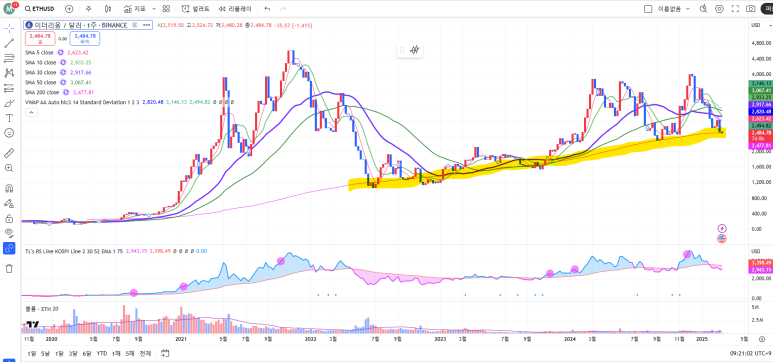Viewport: 773px width, 362px height.
Task: Set the time range to YTD
Action: (102, 353)
